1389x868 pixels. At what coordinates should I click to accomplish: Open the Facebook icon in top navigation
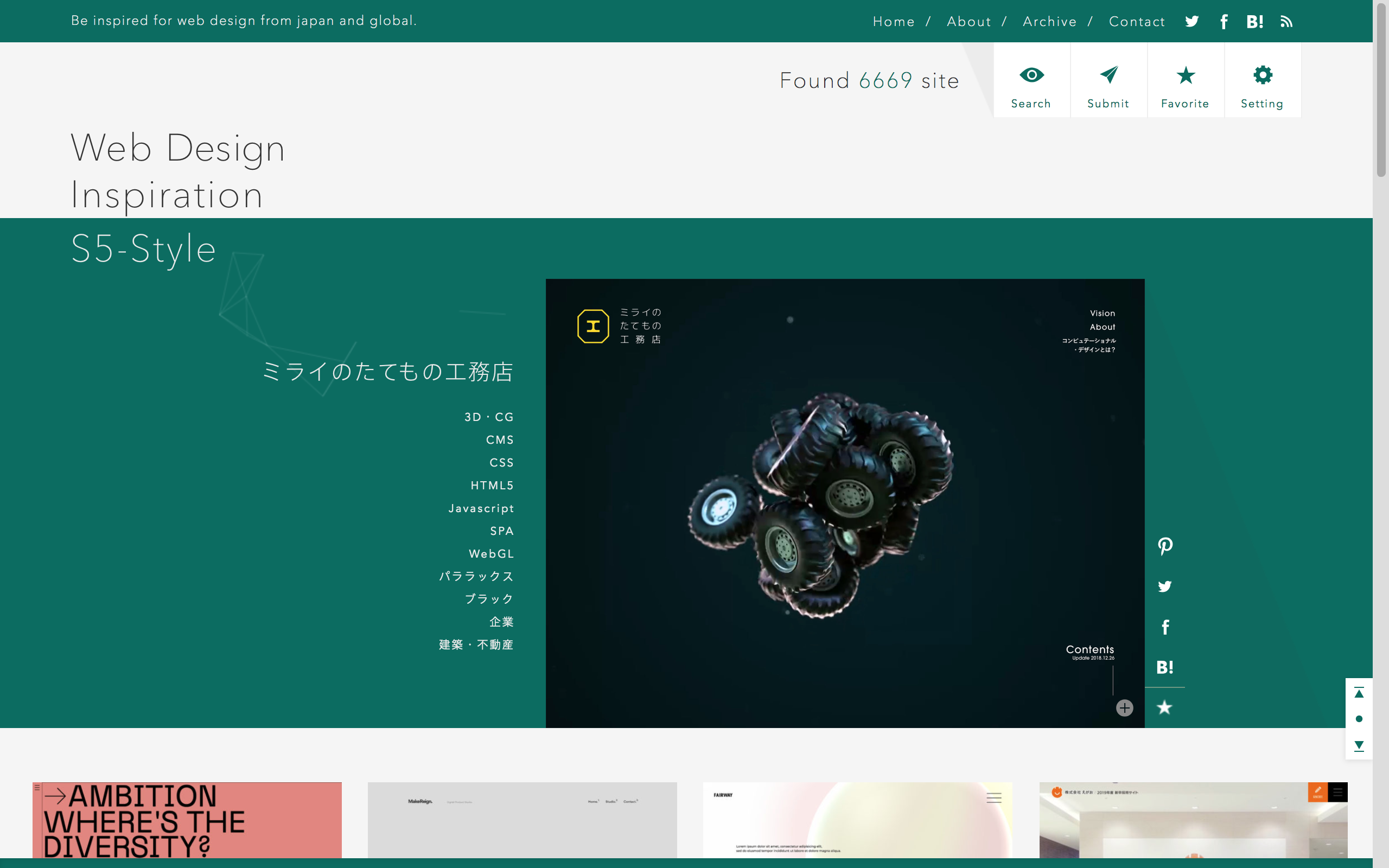tap(1224, 22)
